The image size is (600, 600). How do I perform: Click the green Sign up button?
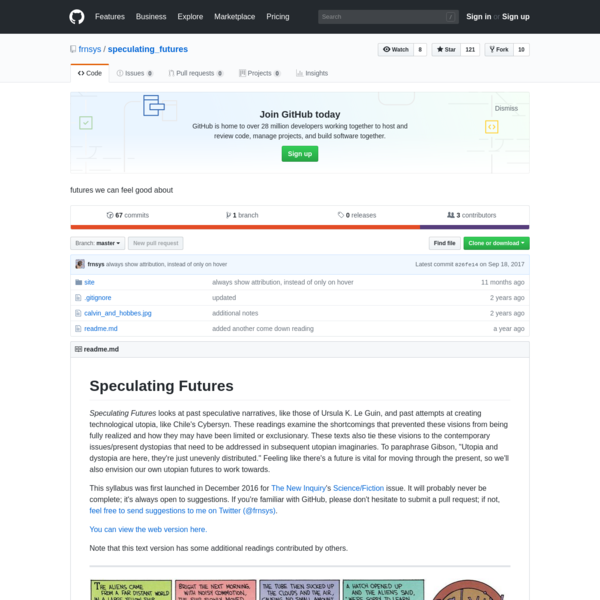click(300, 154)
